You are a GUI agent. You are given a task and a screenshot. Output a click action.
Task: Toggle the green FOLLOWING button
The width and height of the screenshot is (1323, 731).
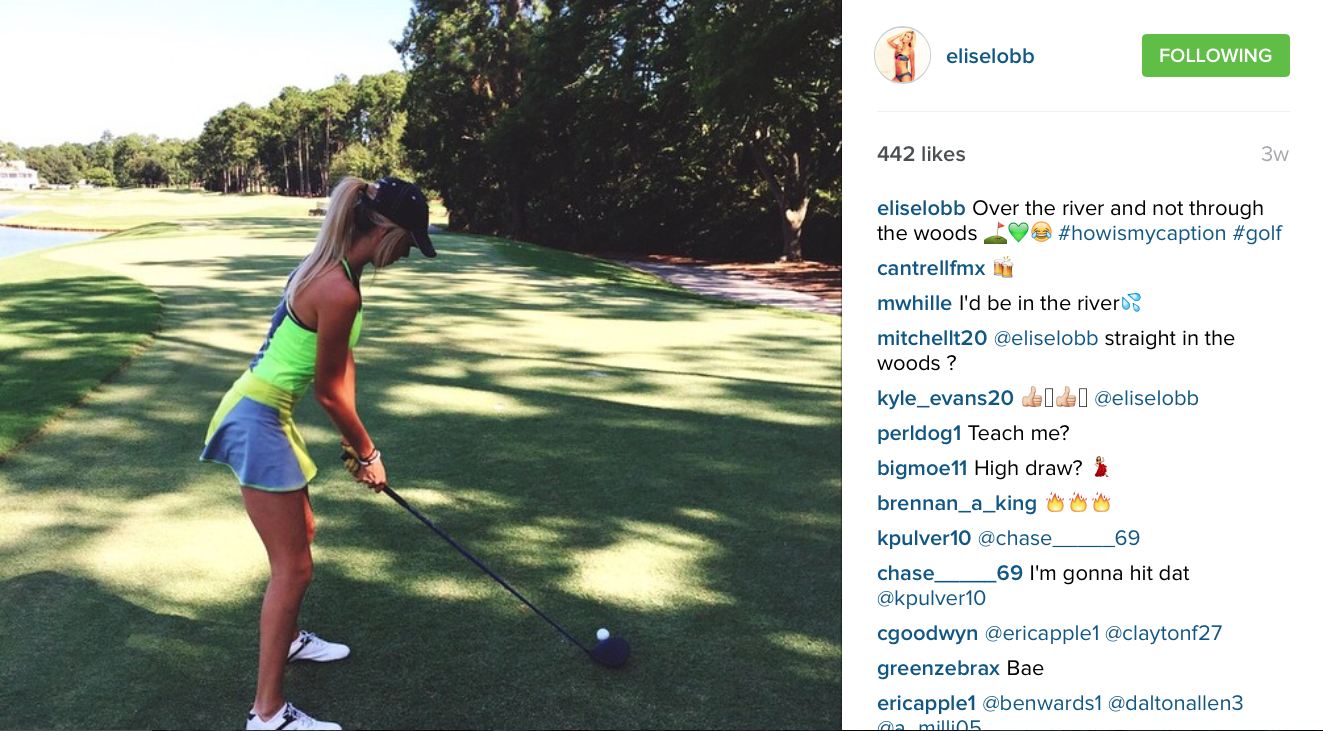tap(1215, 56)
